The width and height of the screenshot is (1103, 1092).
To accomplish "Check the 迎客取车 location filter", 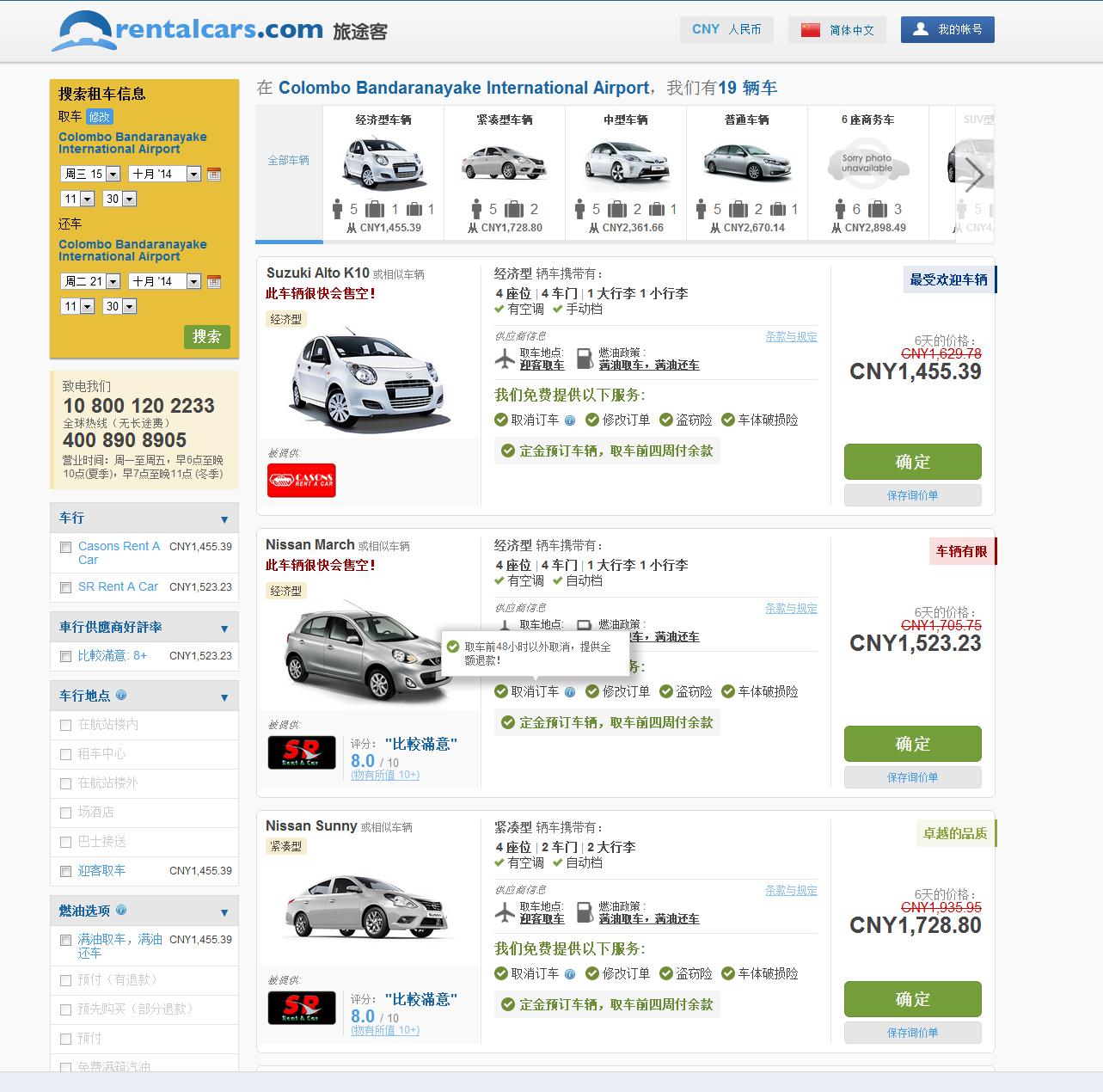I will (66, 871).
